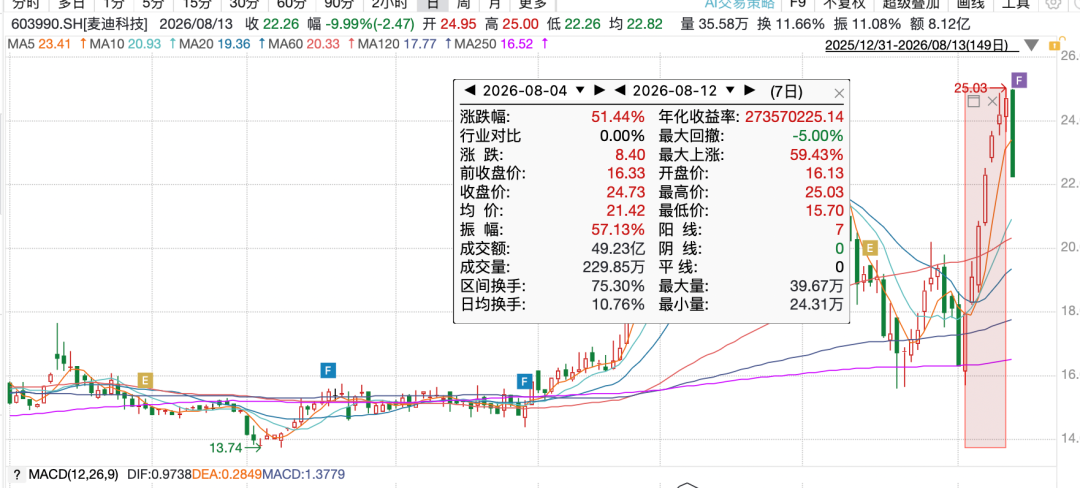Select the 月 monthly period tab
The image size is (1080, 488).
coord(495,3)
